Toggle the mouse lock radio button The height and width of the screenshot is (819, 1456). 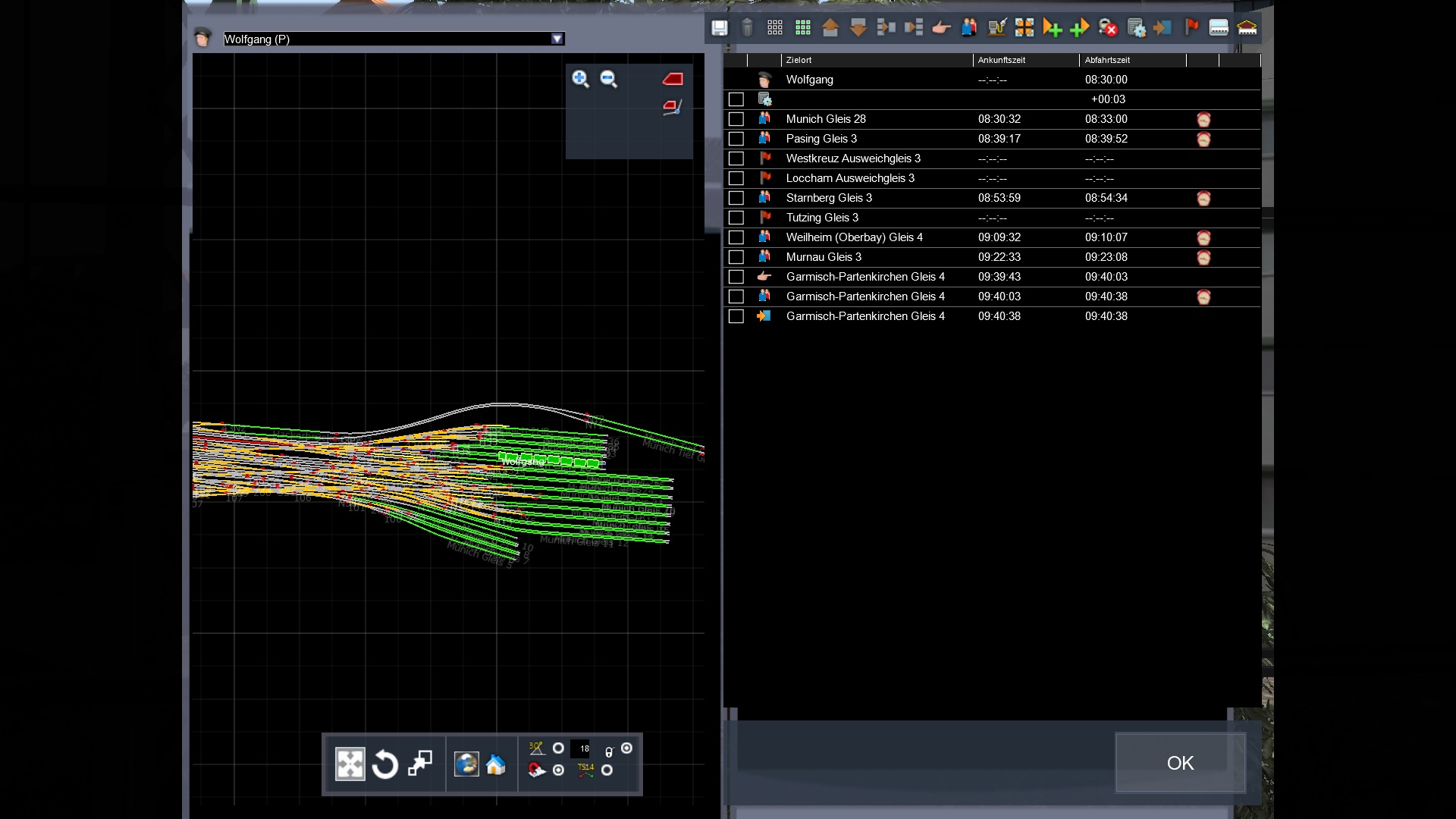pyautogui.click(x=626, y=748)
